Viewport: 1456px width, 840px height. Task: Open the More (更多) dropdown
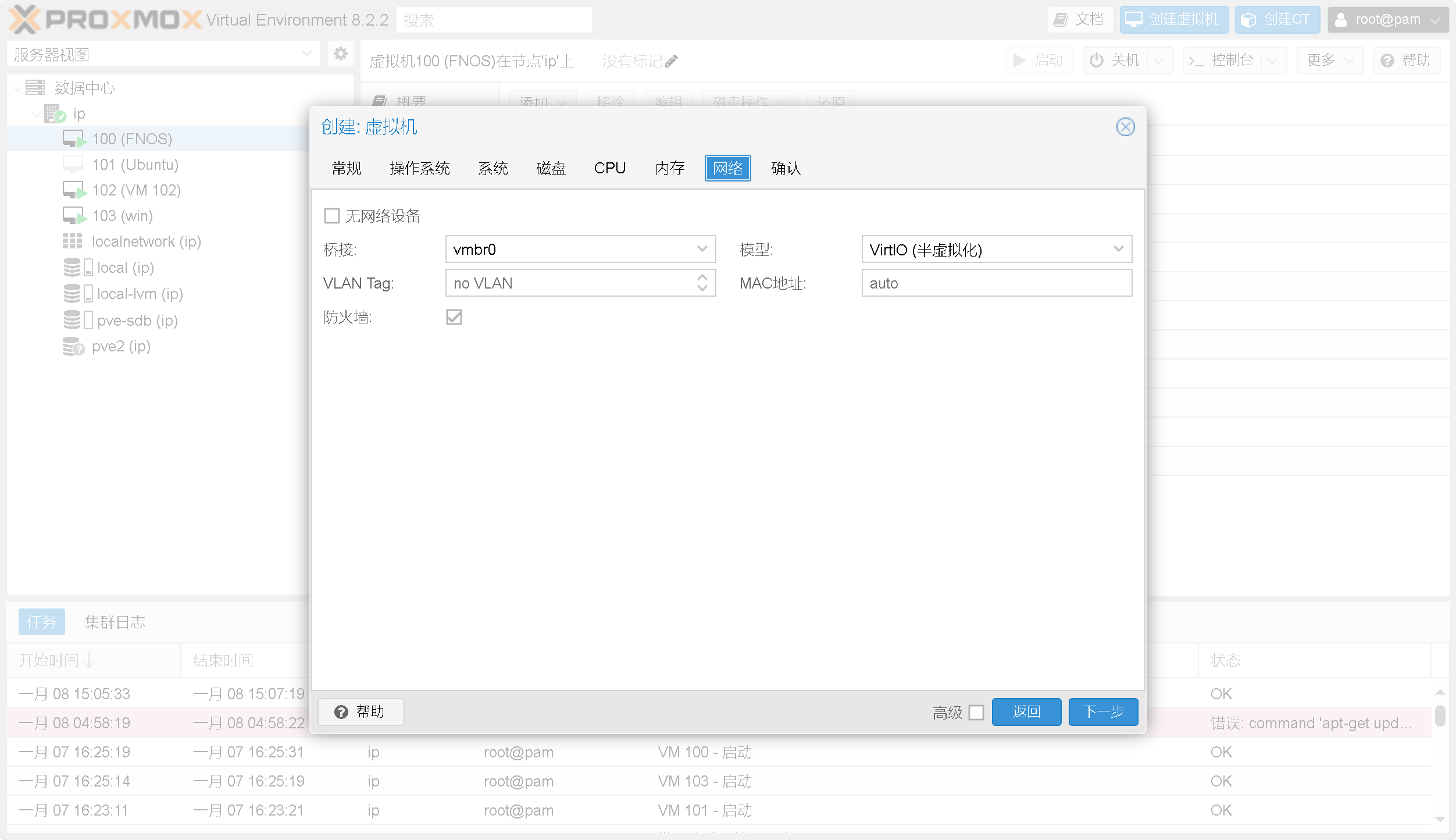(1330, 60)
